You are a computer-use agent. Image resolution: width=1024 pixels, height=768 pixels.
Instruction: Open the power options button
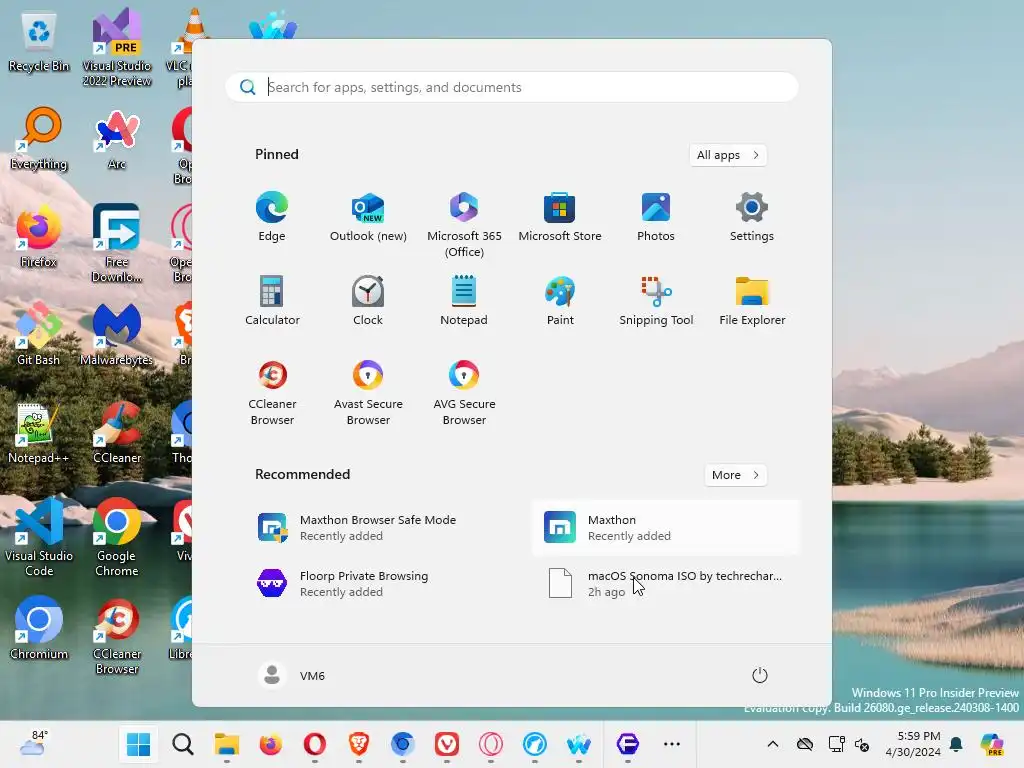[x=759, y=675]
